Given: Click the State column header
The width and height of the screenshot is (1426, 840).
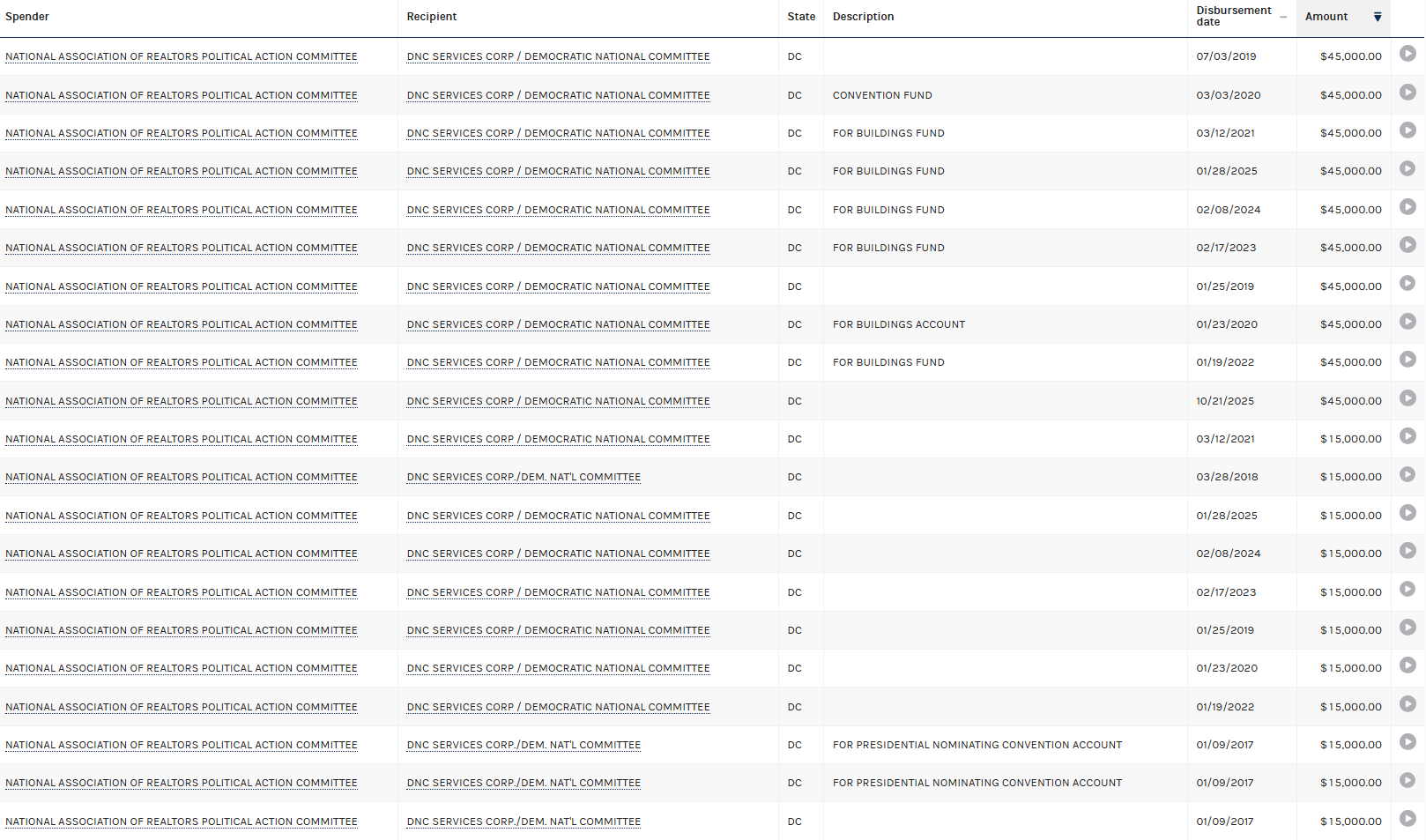Looking at the screenshot, I should click(x=801, y=17).
